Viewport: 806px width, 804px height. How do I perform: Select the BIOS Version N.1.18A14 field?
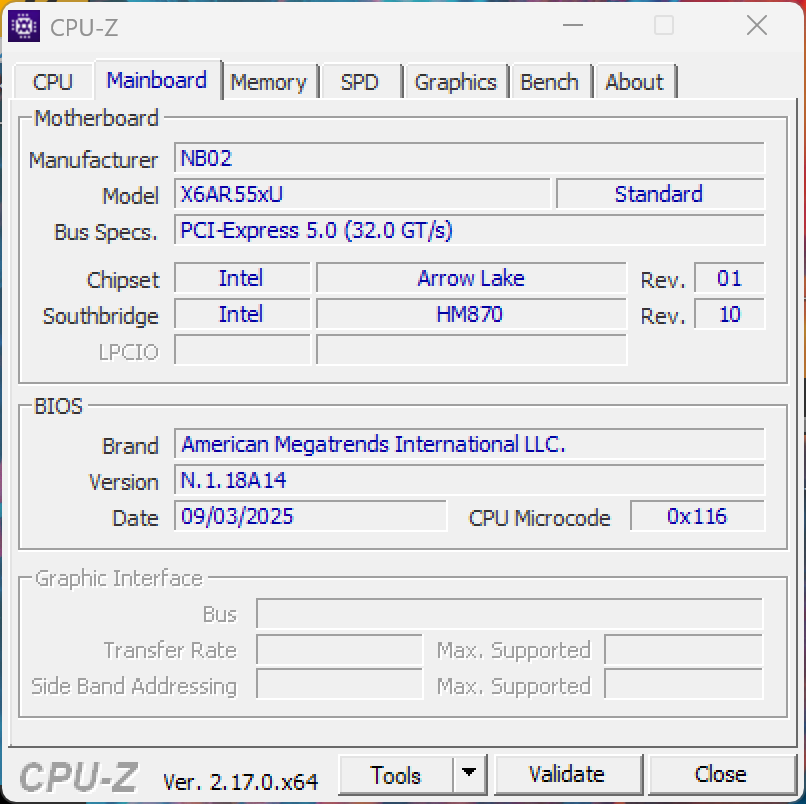[469, 480]
